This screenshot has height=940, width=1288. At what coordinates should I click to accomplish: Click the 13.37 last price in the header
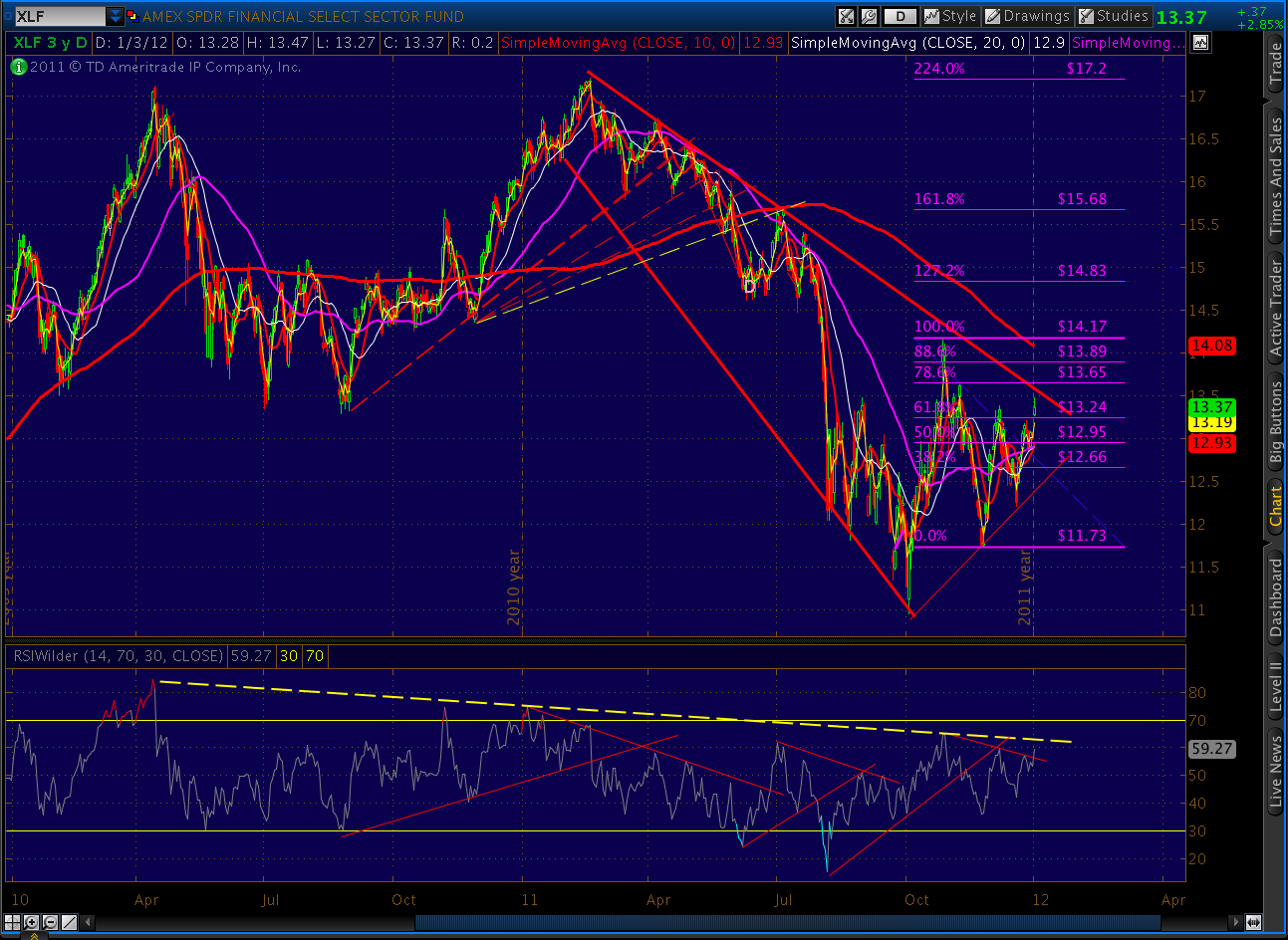[1181, 17]
